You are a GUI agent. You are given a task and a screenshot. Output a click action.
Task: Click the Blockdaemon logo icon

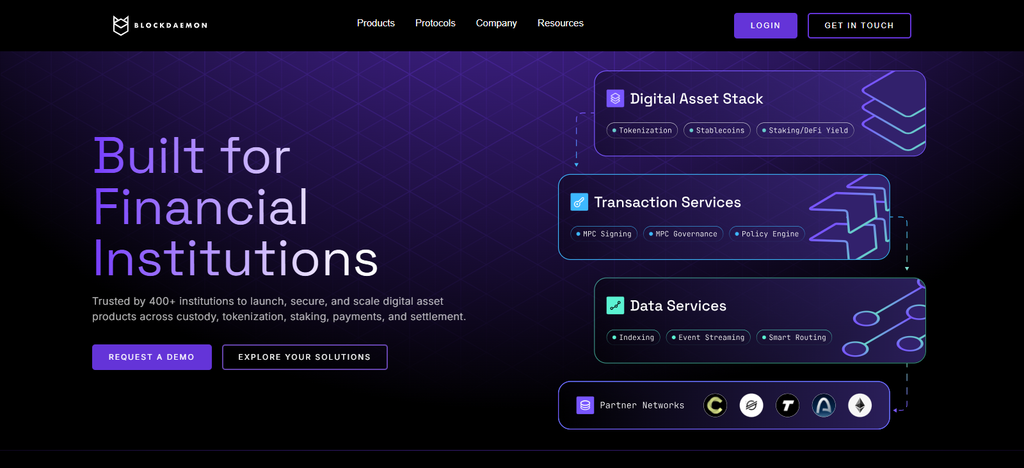121,25
